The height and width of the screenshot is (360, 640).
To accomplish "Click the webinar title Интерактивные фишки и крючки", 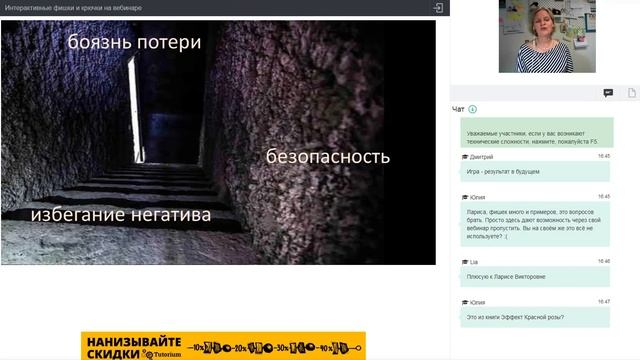I will (x=73, y=8).
